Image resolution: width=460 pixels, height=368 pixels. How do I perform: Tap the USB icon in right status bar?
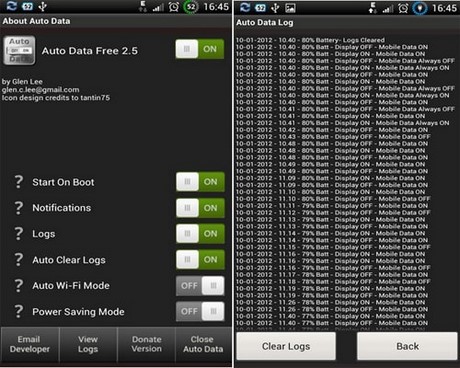(275, 8)
